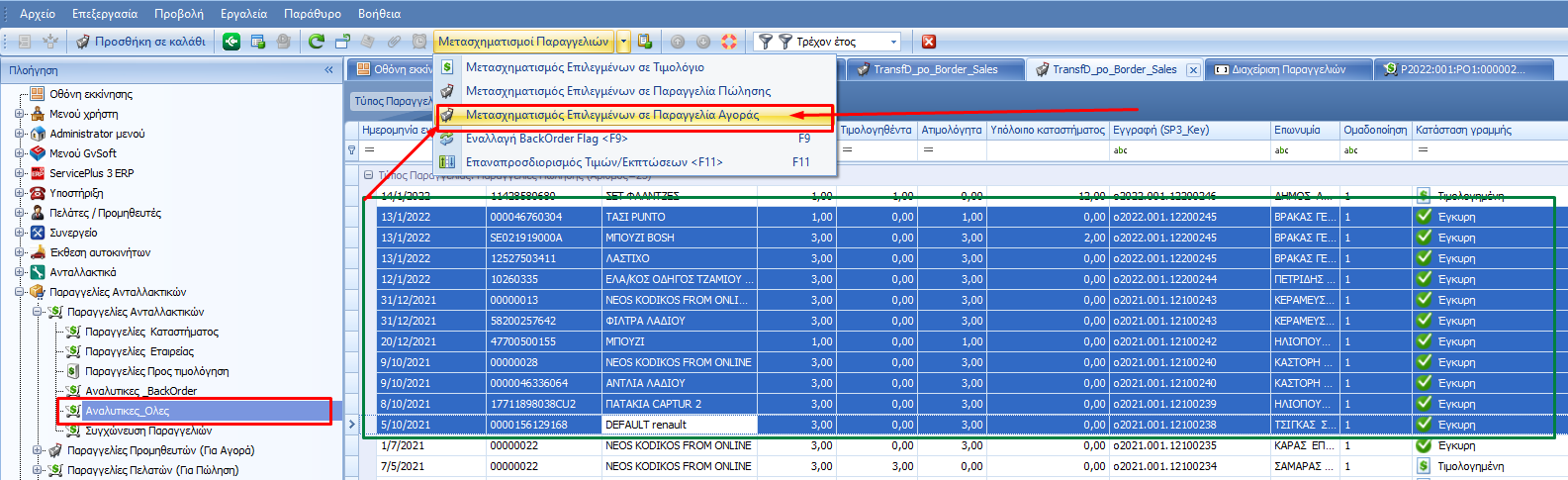Sort by Εγγραφή (SP3_Key) column header
1568x480 pixels.
(1190, 130)
